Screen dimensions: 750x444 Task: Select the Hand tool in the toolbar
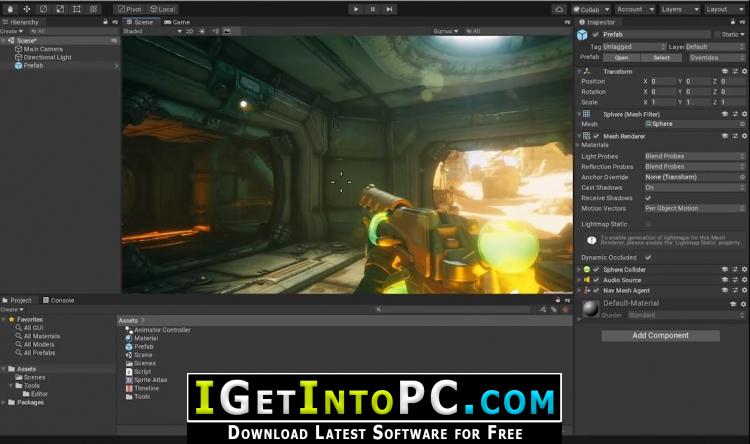(x=10, y=9)
